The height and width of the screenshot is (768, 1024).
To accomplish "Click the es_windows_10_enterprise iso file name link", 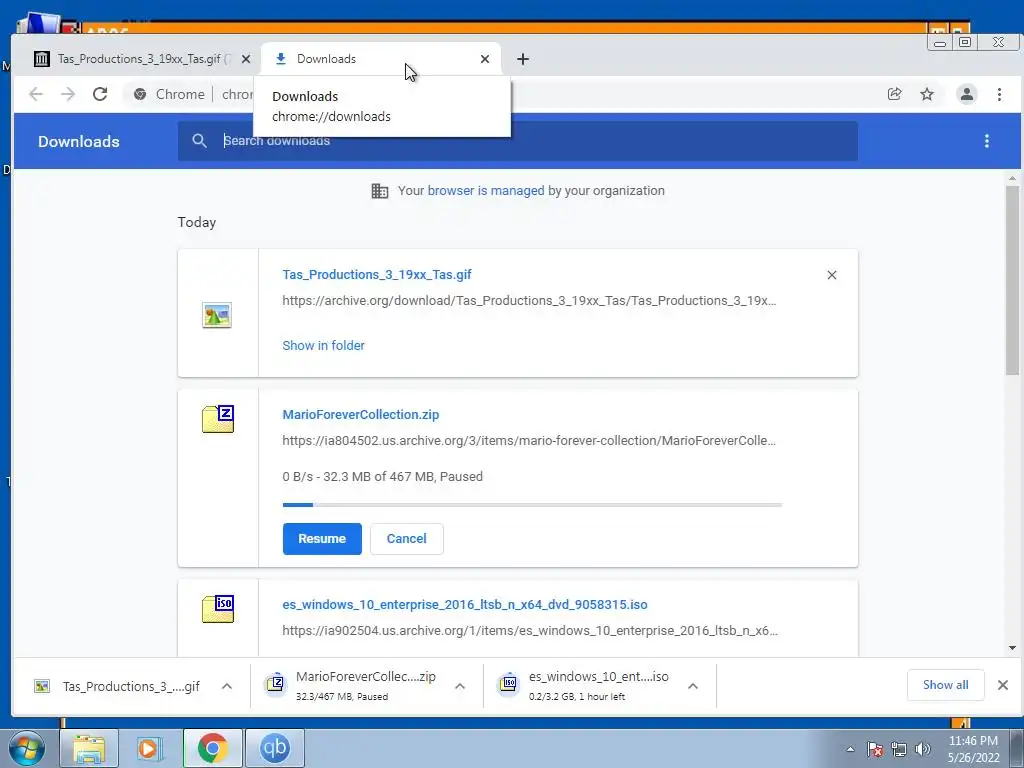I will [465, 605].
